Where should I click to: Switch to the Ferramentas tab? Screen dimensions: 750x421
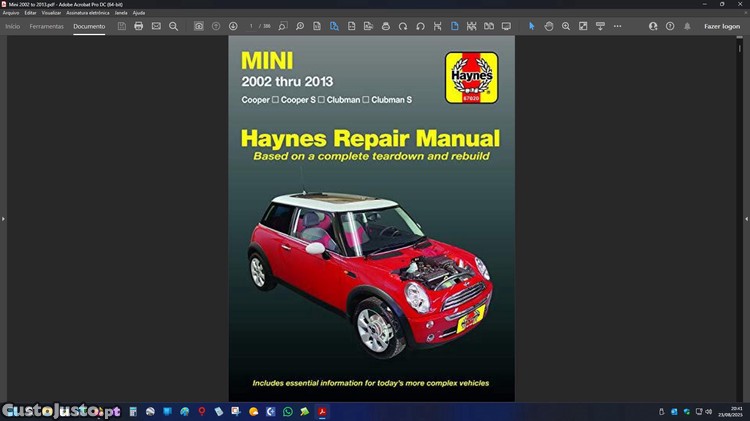click(x=47, y=26)
